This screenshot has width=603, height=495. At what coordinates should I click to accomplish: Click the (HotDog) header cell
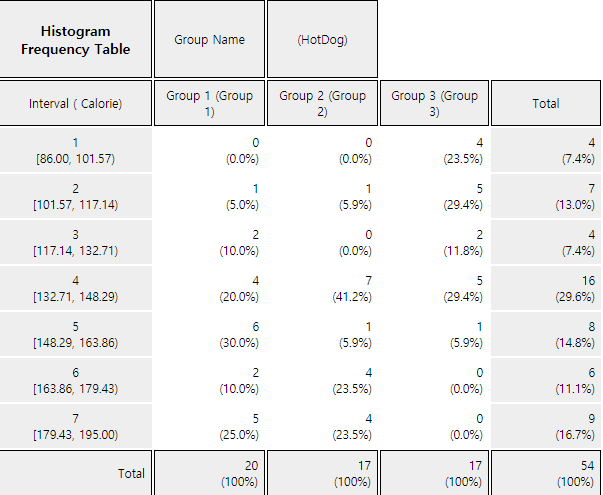pos(322,39)
